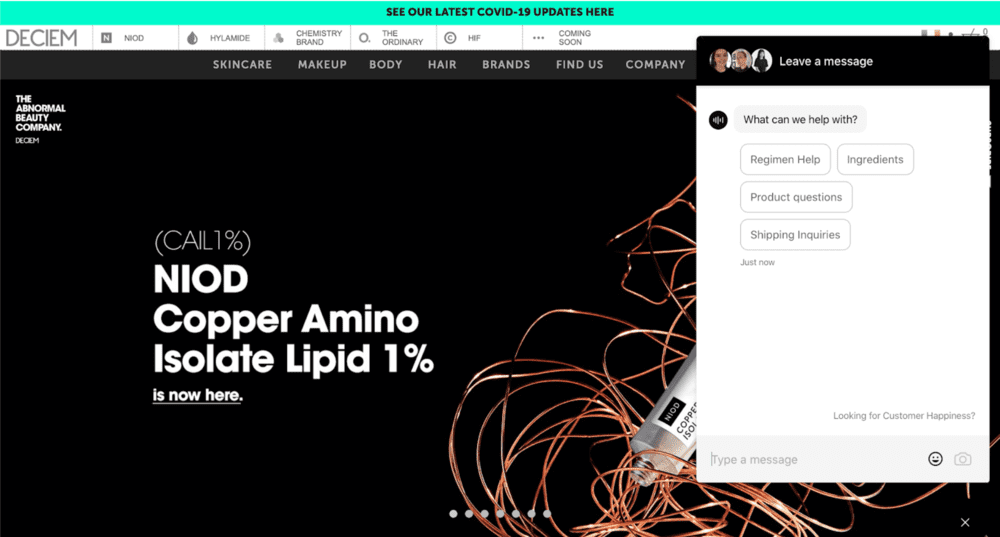1000x537 pixels.
Task: Open the CHEMISTRY BRAND tab
Action: pos(307,38)
